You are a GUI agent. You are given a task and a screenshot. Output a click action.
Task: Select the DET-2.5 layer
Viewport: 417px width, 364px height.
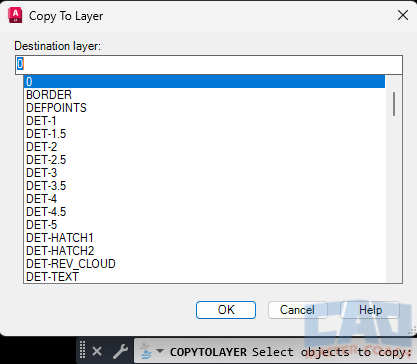pyautogui.click(x=204, y=160)
